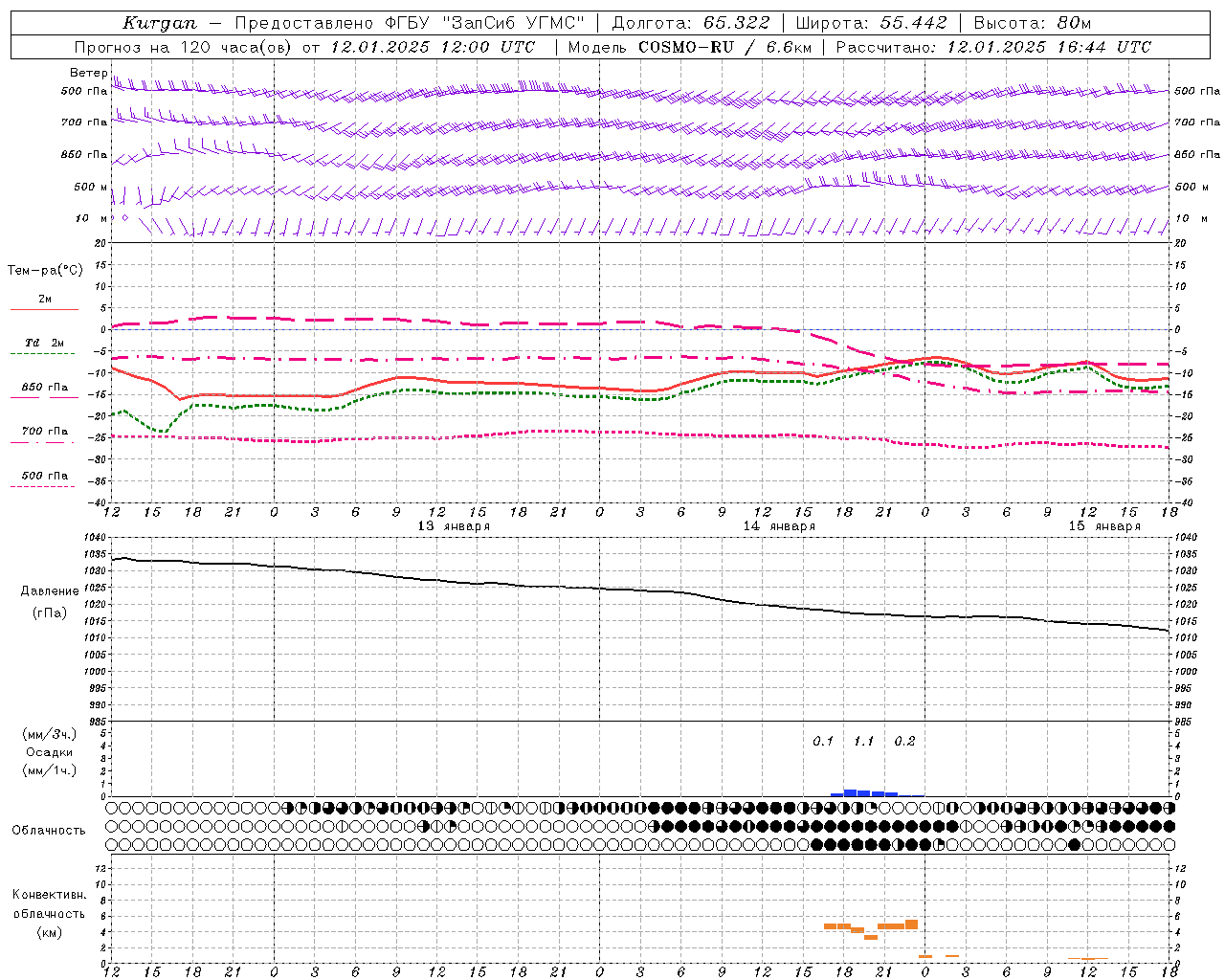Click the tallest orange convective cloud bar
This screenshot has width=1225, height=980.
pyautogui.click(x=911, y=924)
